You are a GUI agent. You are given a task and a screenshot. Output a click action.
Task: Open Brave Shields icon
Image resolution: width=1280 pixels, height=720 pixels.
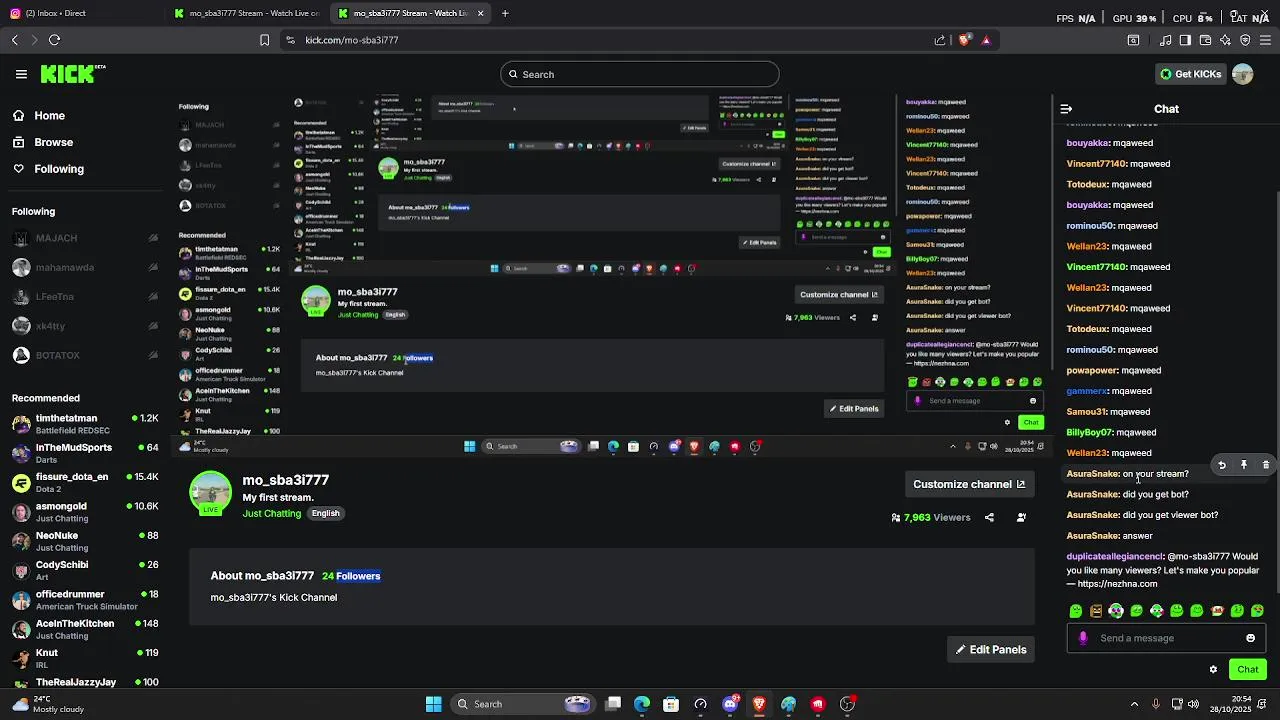[965, 40]
